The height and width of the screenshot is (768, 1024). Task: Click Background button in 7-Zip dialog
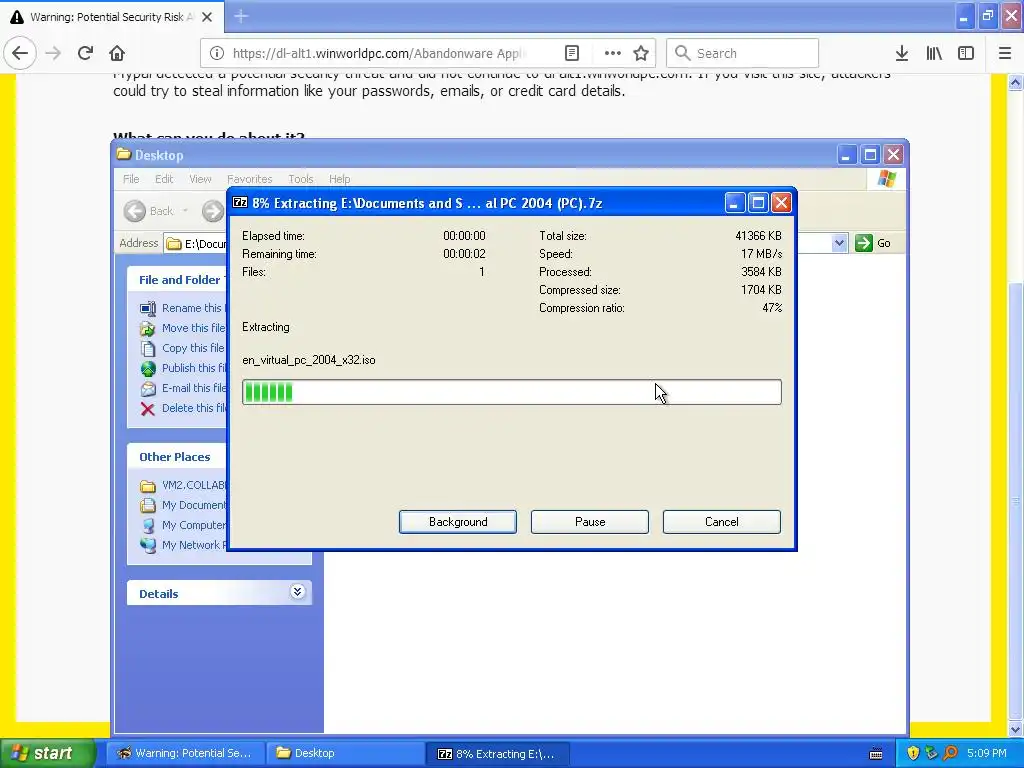(x=458, y=522)
